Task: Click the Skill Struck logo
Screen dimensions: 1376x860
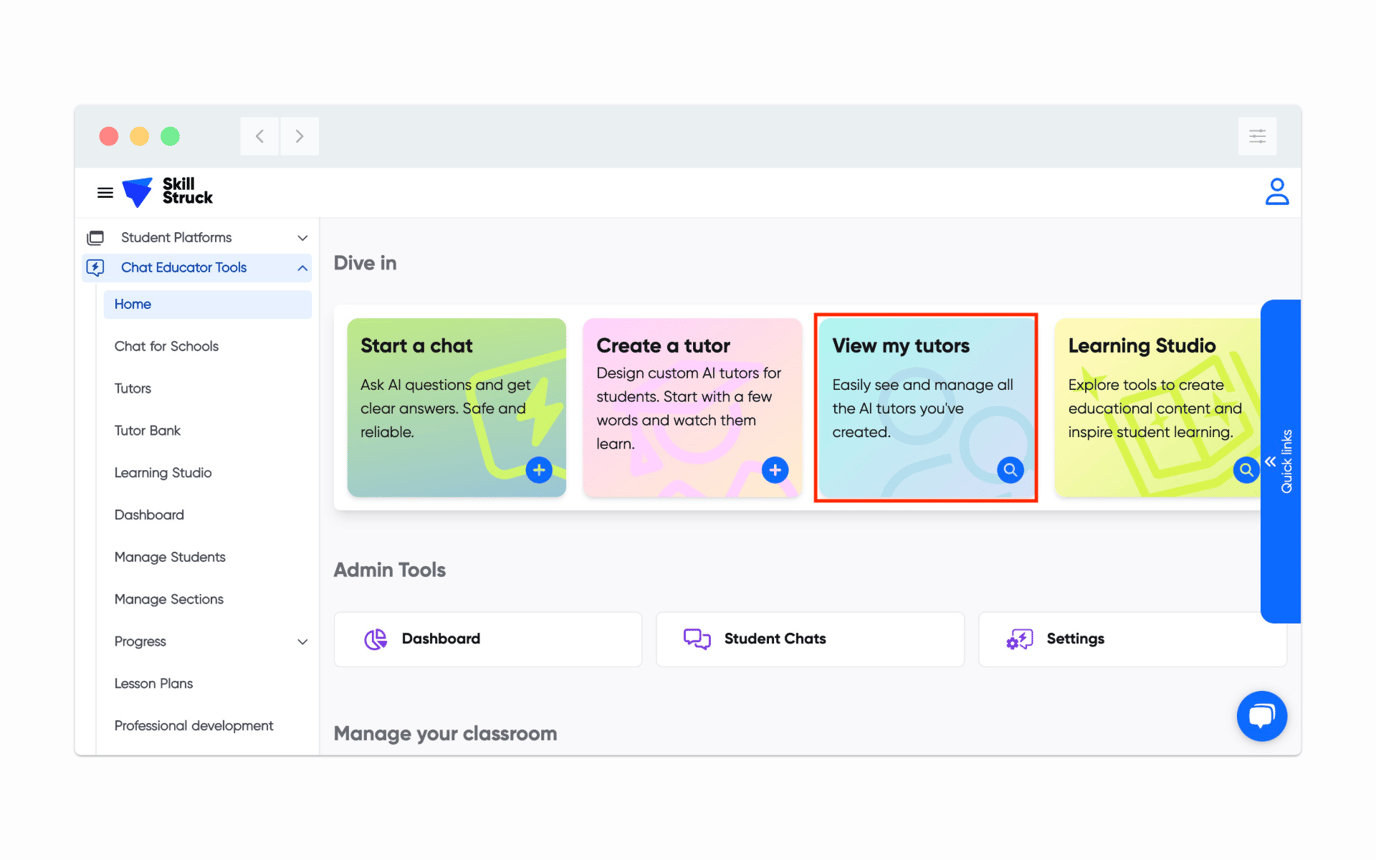Action: click(165, 192)
